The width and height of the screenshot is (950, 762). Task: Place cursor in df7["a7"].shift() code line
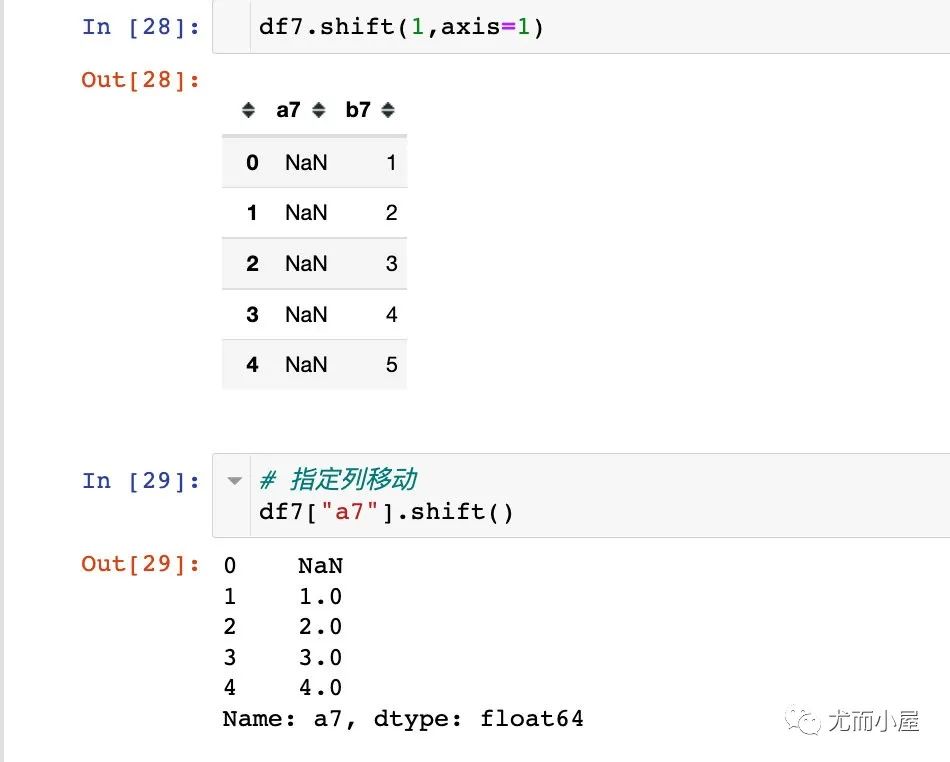386,512
